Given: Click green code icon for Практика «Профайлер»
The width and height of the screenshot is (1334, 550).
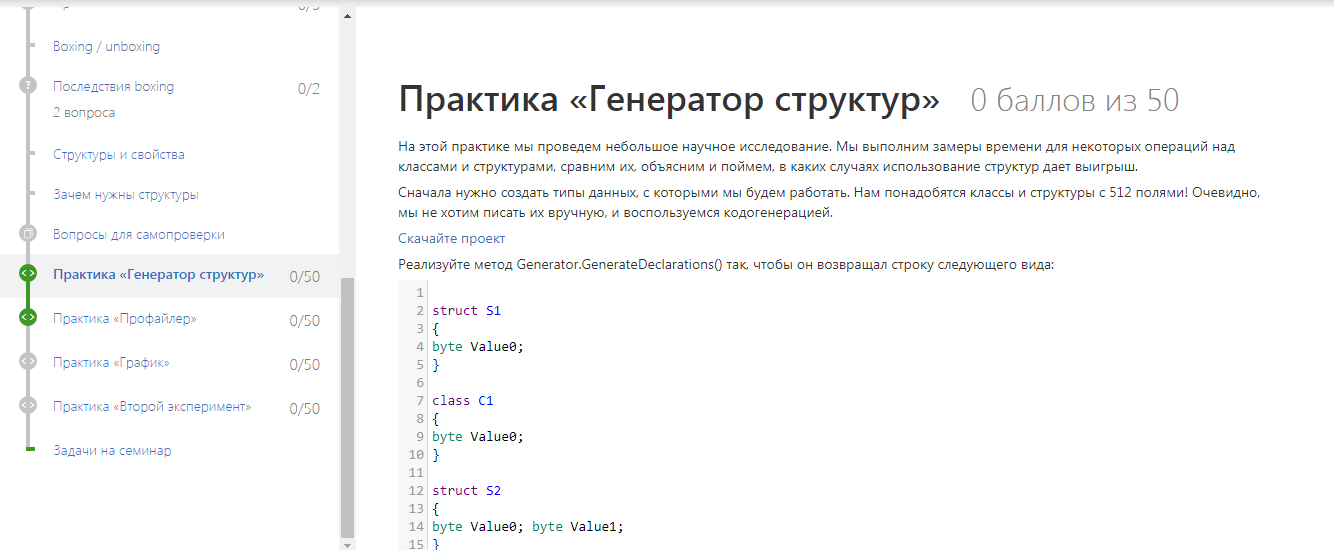Looking at the screenshot, I should click(x=28, y=317).
